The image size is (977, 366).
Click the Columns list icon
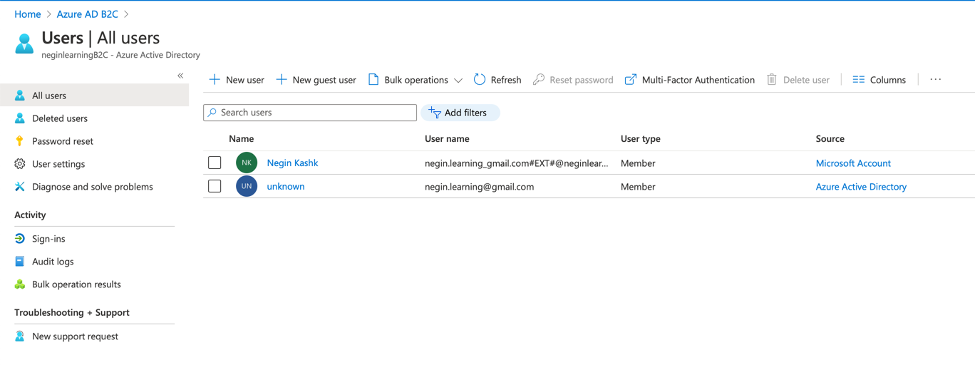[x=859, y=80]
